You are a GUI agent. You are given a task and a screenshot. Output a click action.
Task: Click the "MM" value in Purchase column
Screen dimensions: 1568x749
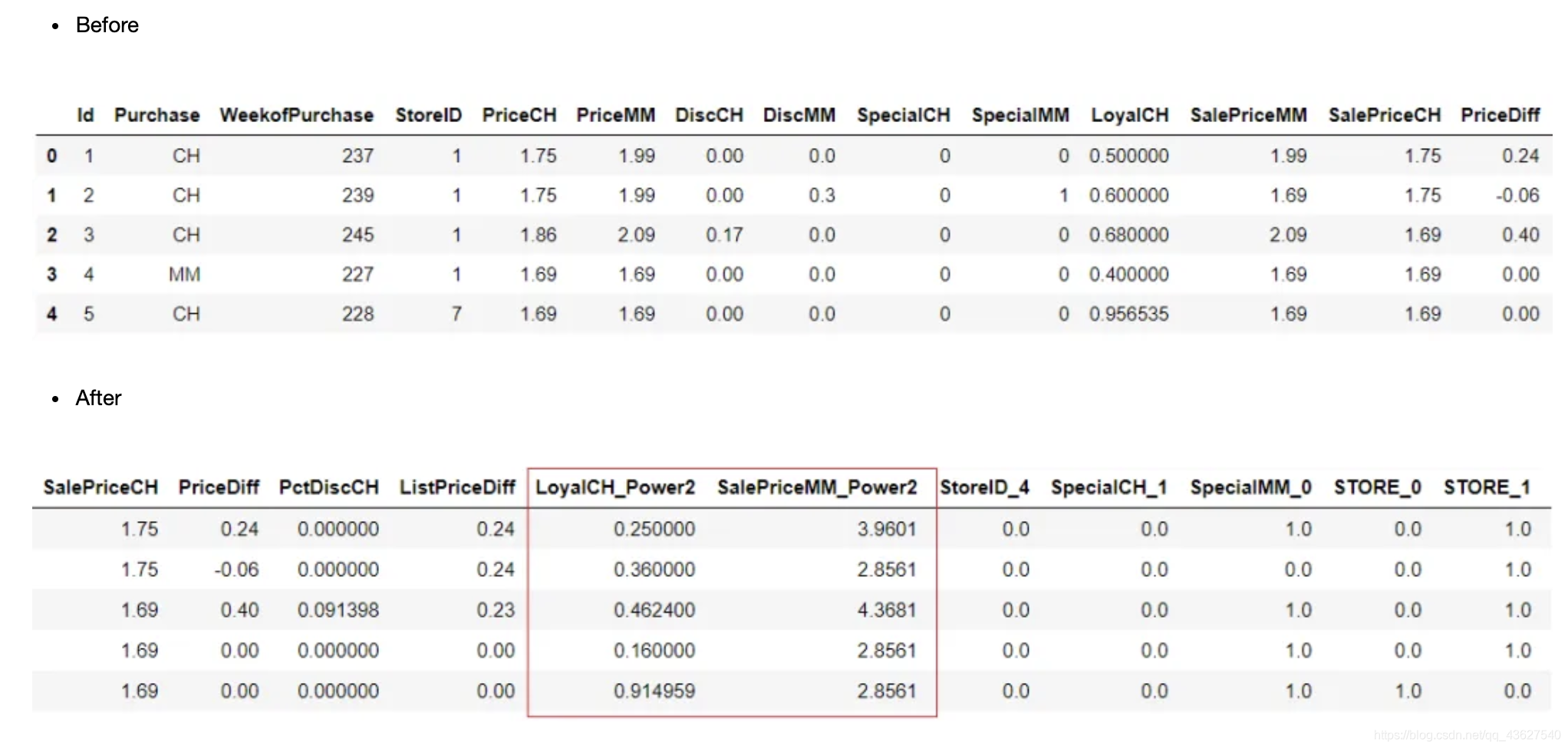185,275
